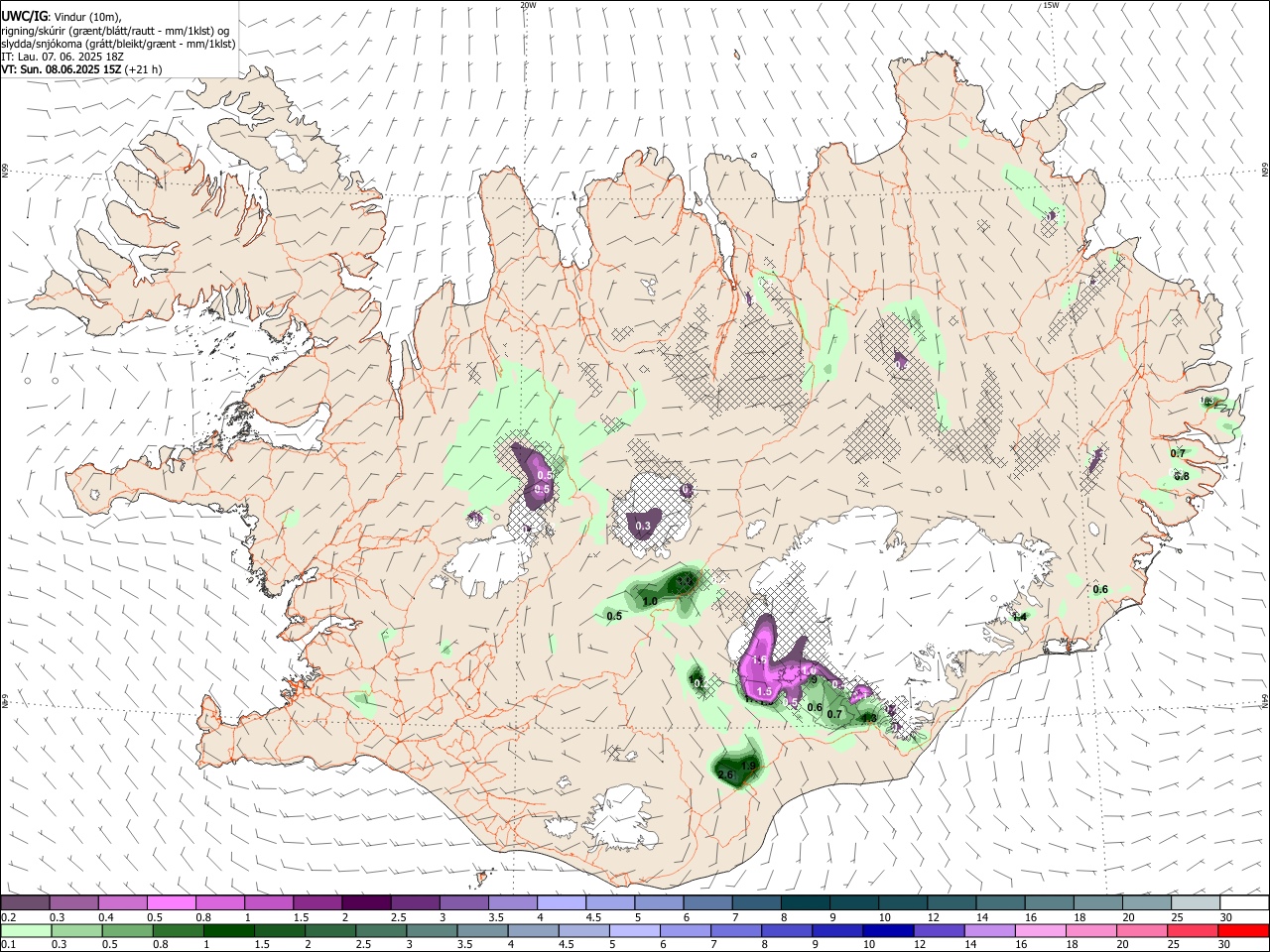Click the 'VT: Sun. 08.06.2025 15Z (+21 h)' line
The height and width of the screenshot is (952, 1270).
point(81,69)
